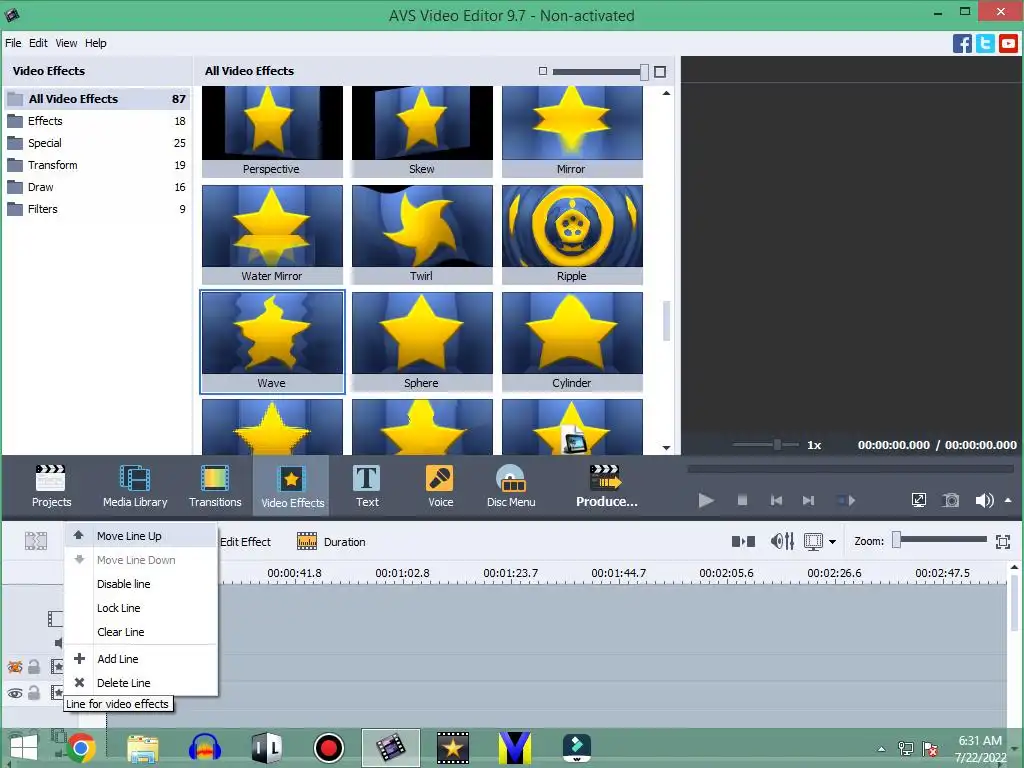Click the Duration button

tap(331, 541)
